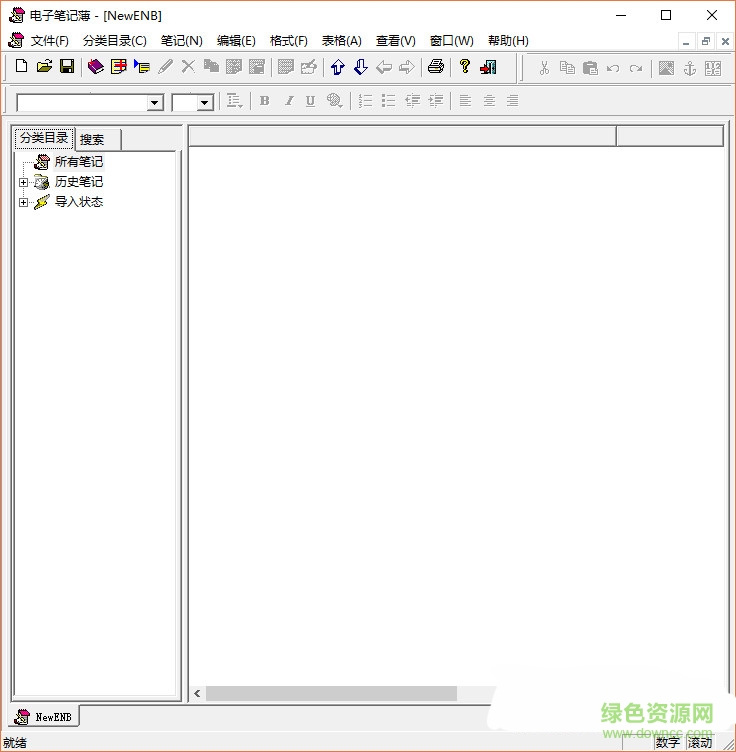The height and width of the screenshot is (752, 736).
Task: Open the 格式(F) menu
Action: coord(289,41)
